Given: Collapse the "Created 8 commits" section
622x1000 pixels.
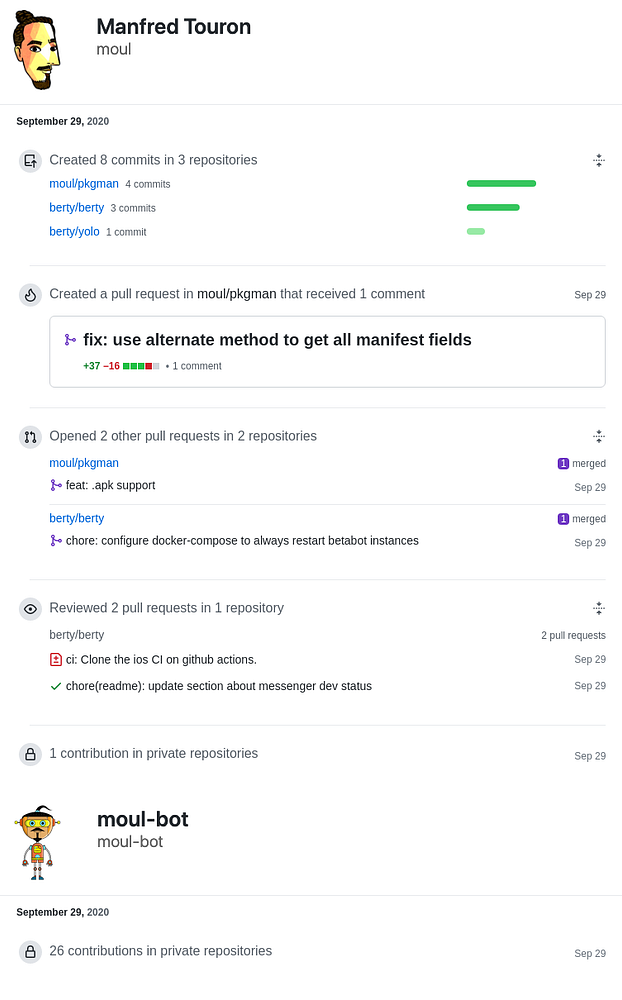Looking at the screenshot, I should coord(598,160).
